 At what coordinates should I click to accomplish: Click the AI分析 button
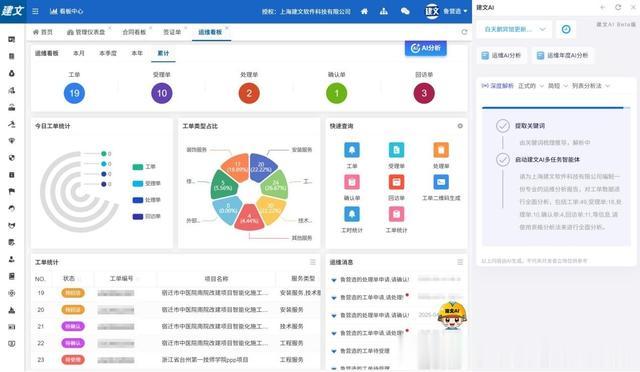pyautogui.click(x=426, y=48)
